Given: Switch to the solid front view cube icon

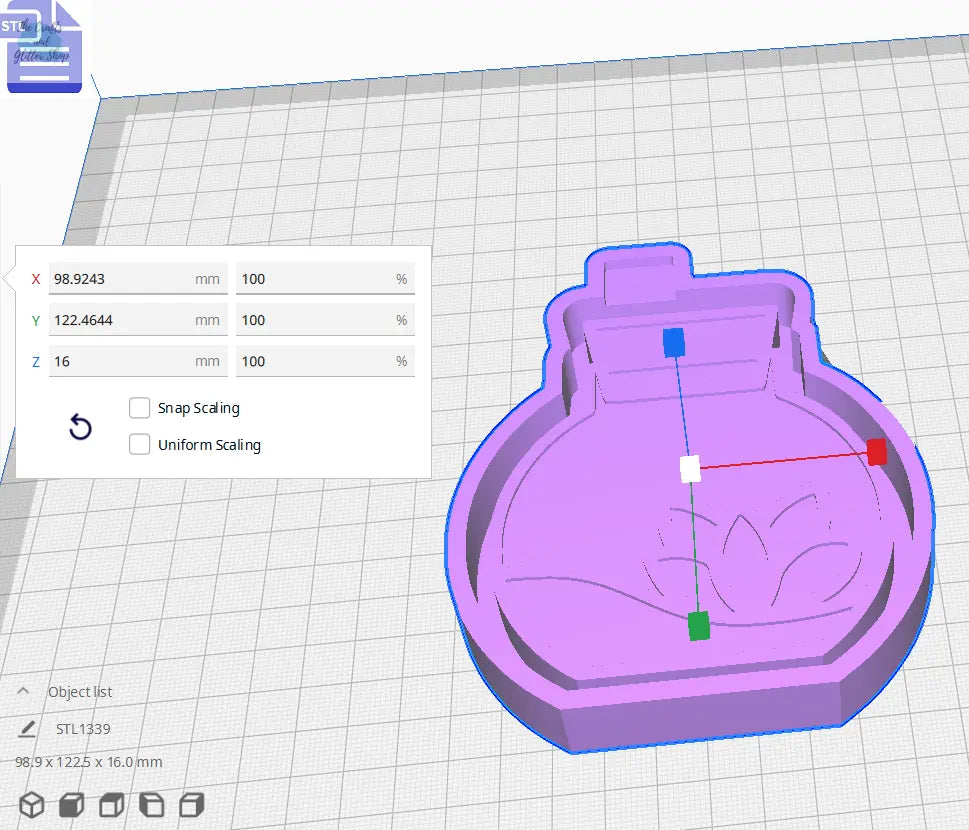Looking at the screenshot, I should coord(70,803).
